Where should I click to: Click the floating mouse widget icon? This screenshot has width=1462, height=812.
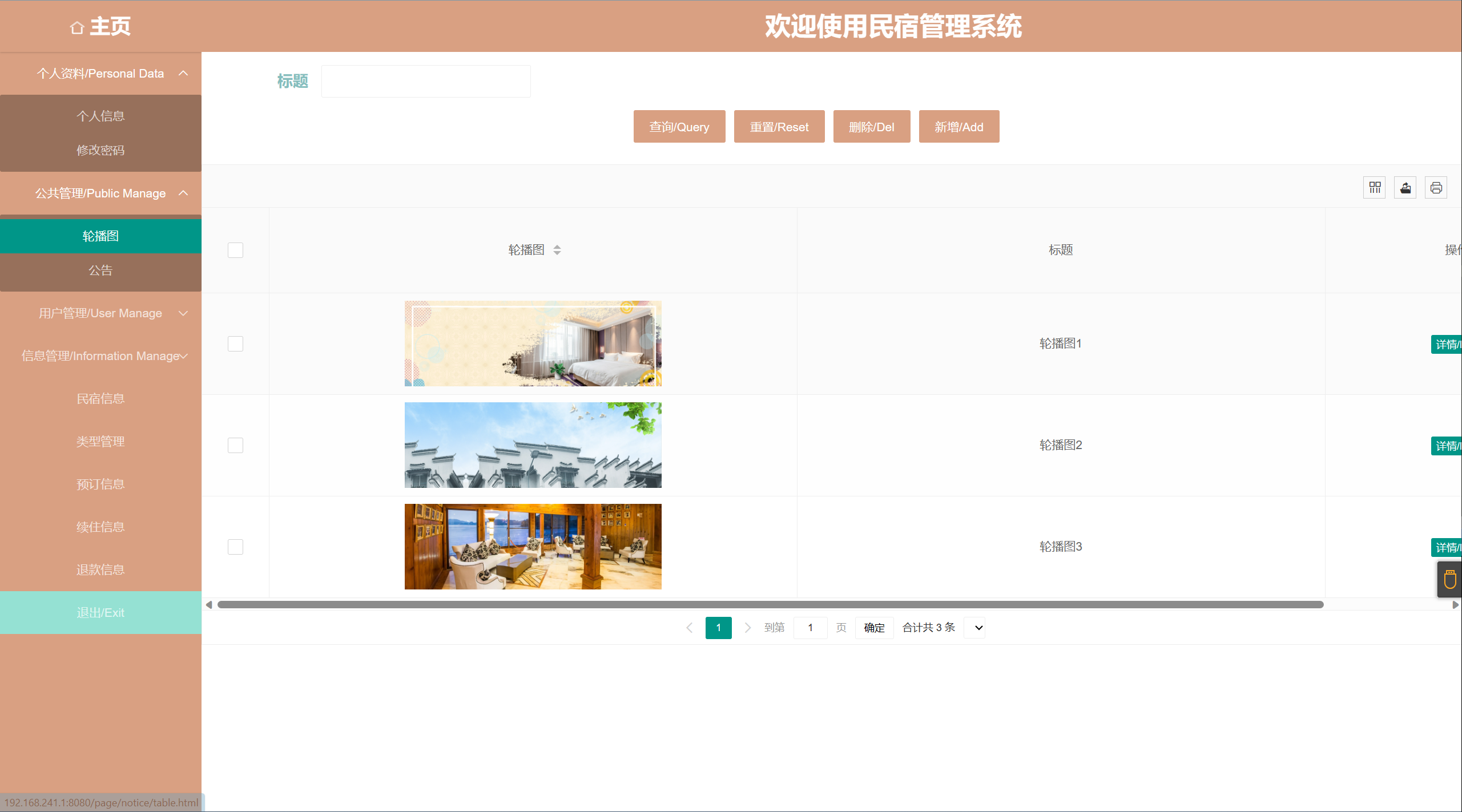click(1449, 580)
